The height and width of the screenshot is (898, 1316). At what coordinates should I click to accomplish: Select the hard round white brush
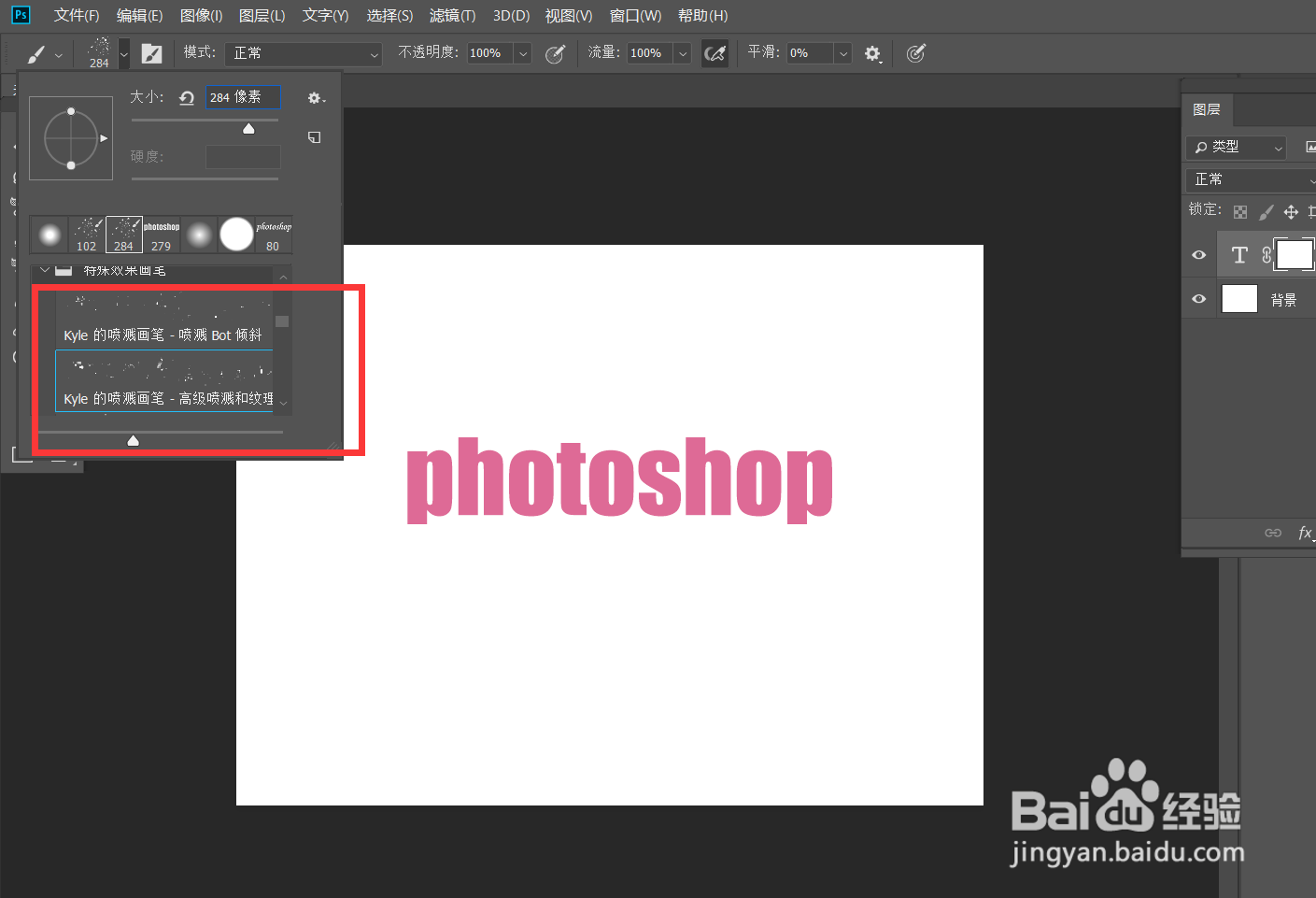tap(236, 235)
